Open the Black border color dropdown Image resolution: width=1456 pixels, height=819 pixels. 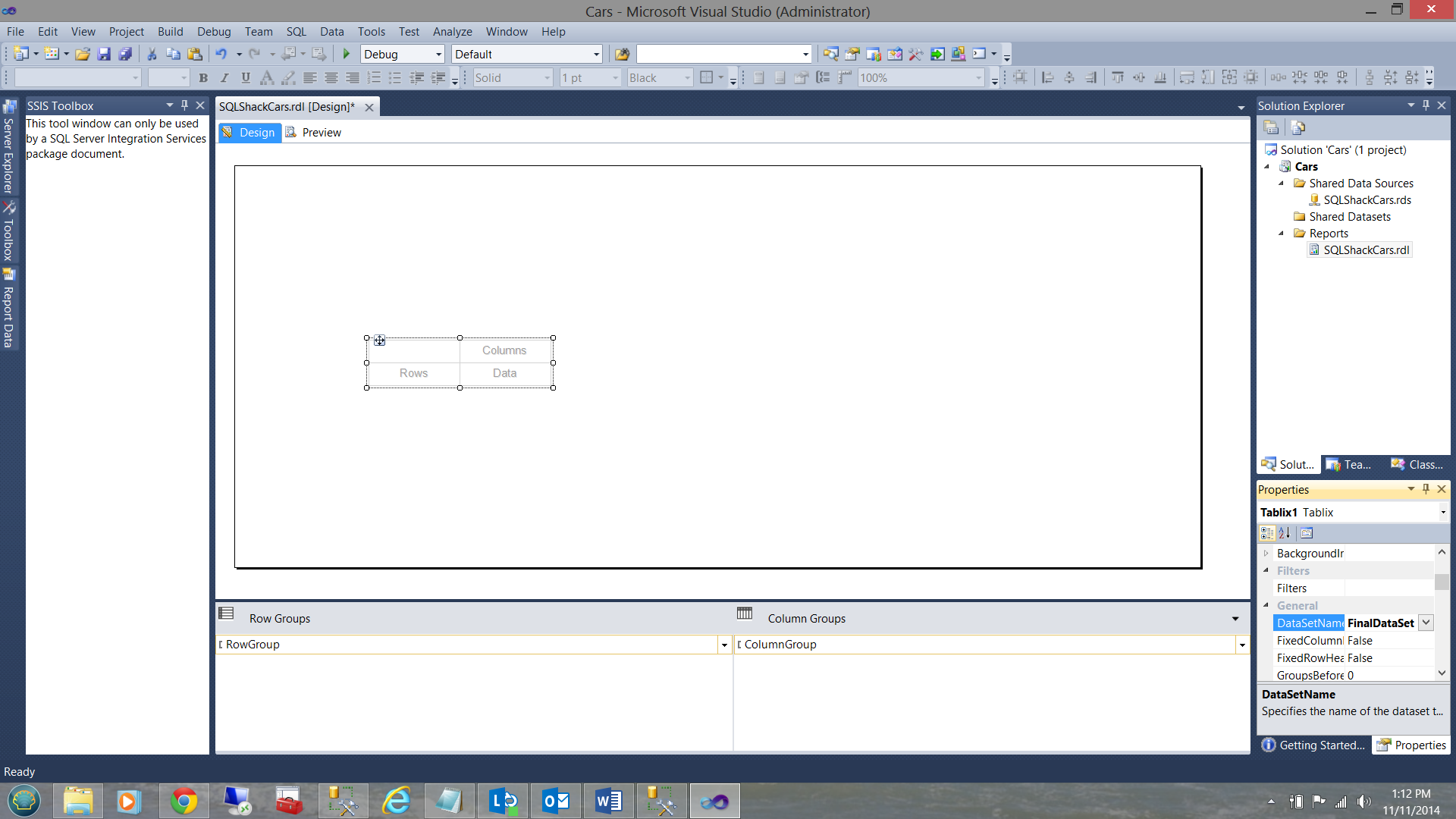687,77
